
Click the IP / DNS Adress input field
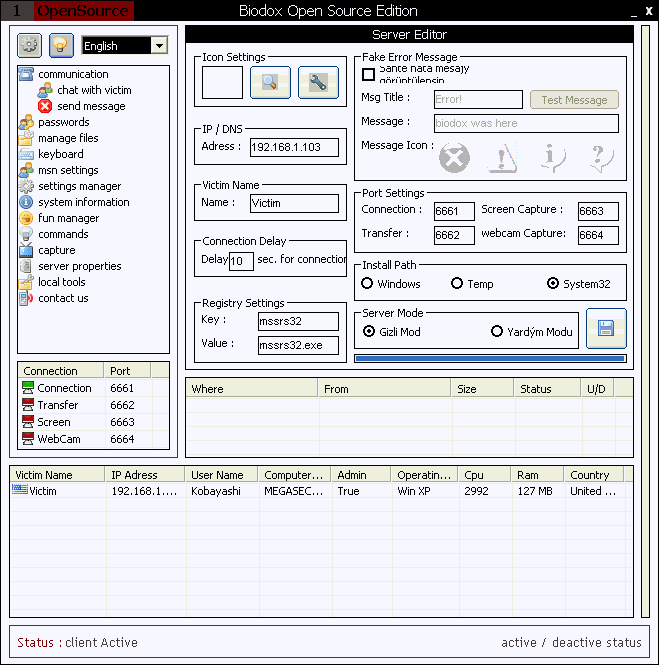pos(293,147)
